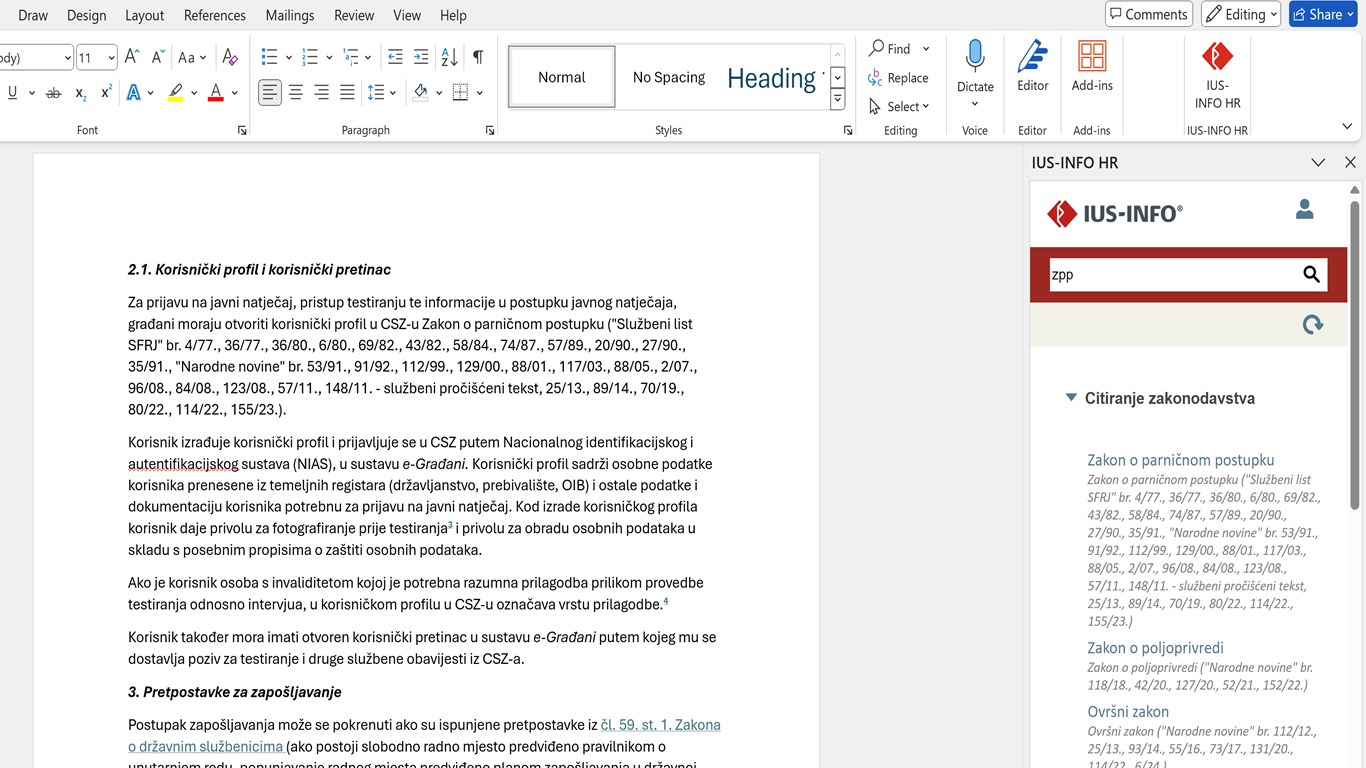This screenshot has height=768, width=1366.
Task: Click the refresh arrow in IUS-INFO panel
Action: tap(1312, 324)
